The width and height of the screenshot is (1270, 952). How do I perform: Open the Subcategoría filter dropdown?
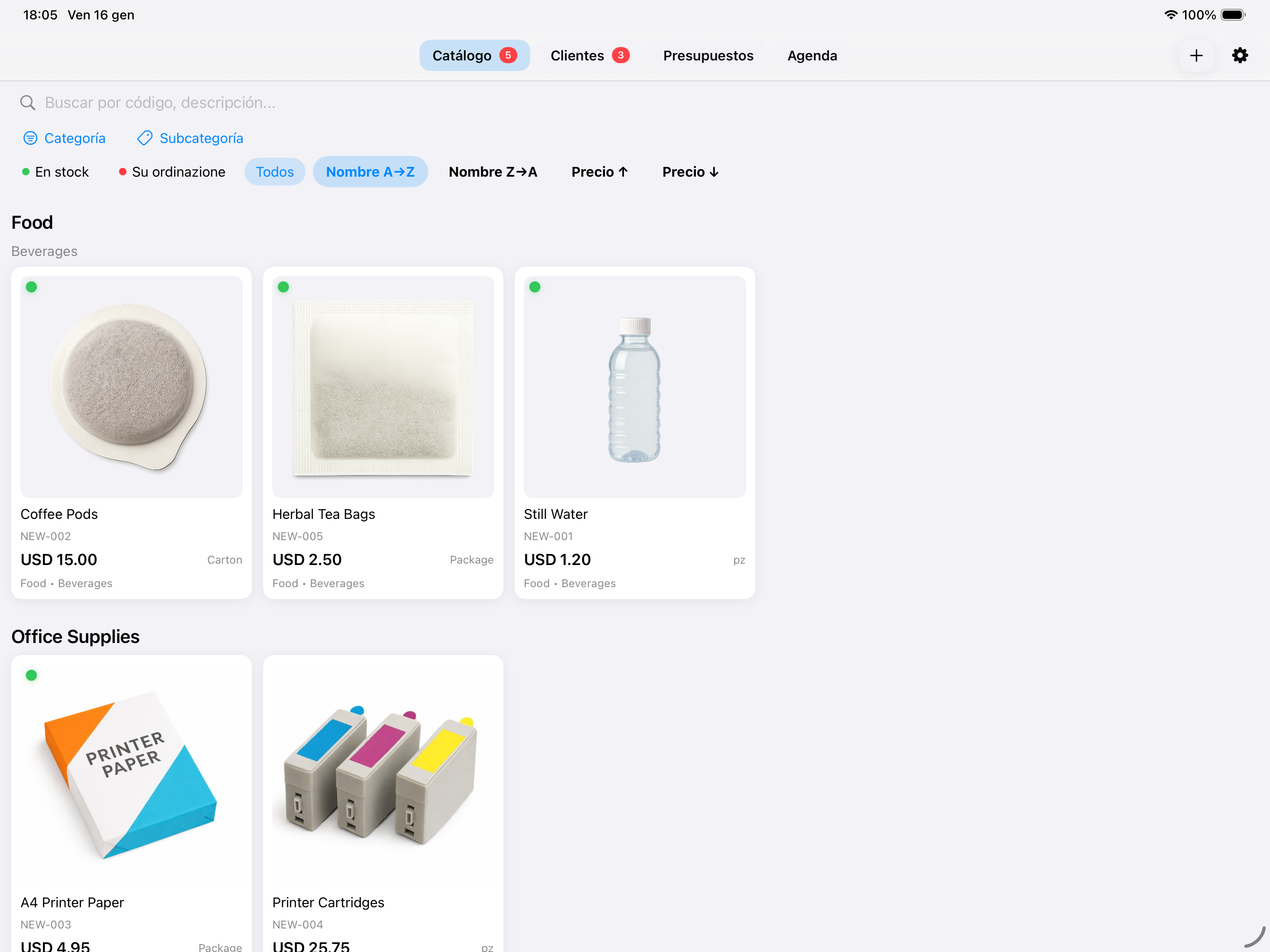(x=191, y=138)
